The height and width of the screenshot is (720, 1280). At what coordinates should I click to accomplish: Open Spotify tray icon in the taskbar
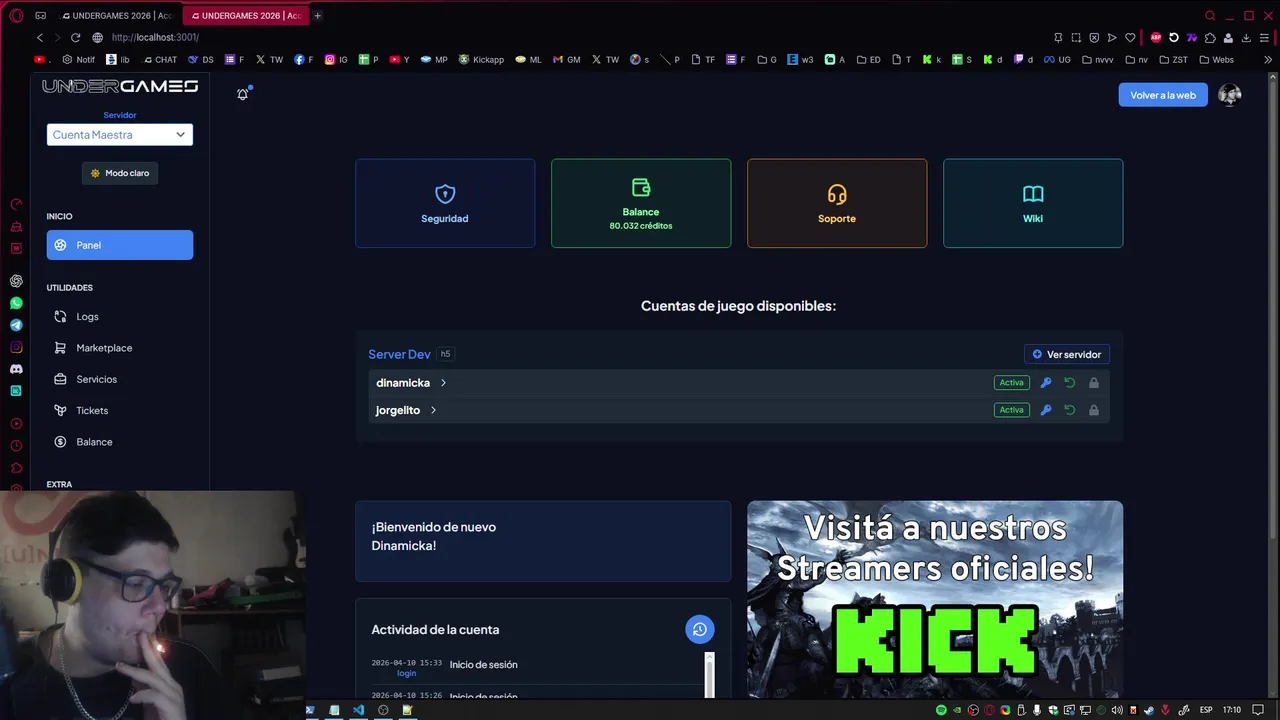pyautogui.click(x=941, y=710)
